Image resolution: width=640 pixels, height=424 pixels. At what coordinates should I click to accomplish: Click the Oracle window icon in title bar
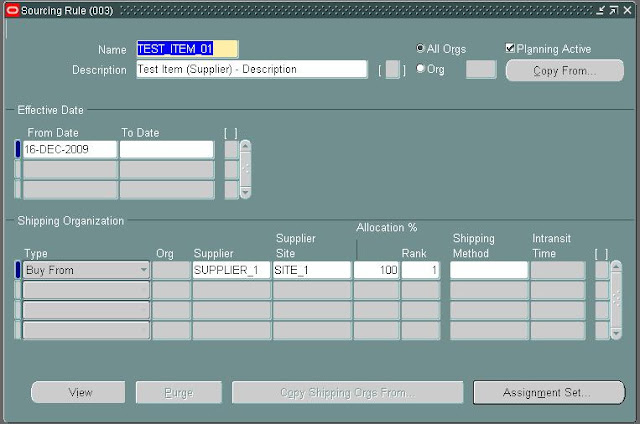point(12,10)
